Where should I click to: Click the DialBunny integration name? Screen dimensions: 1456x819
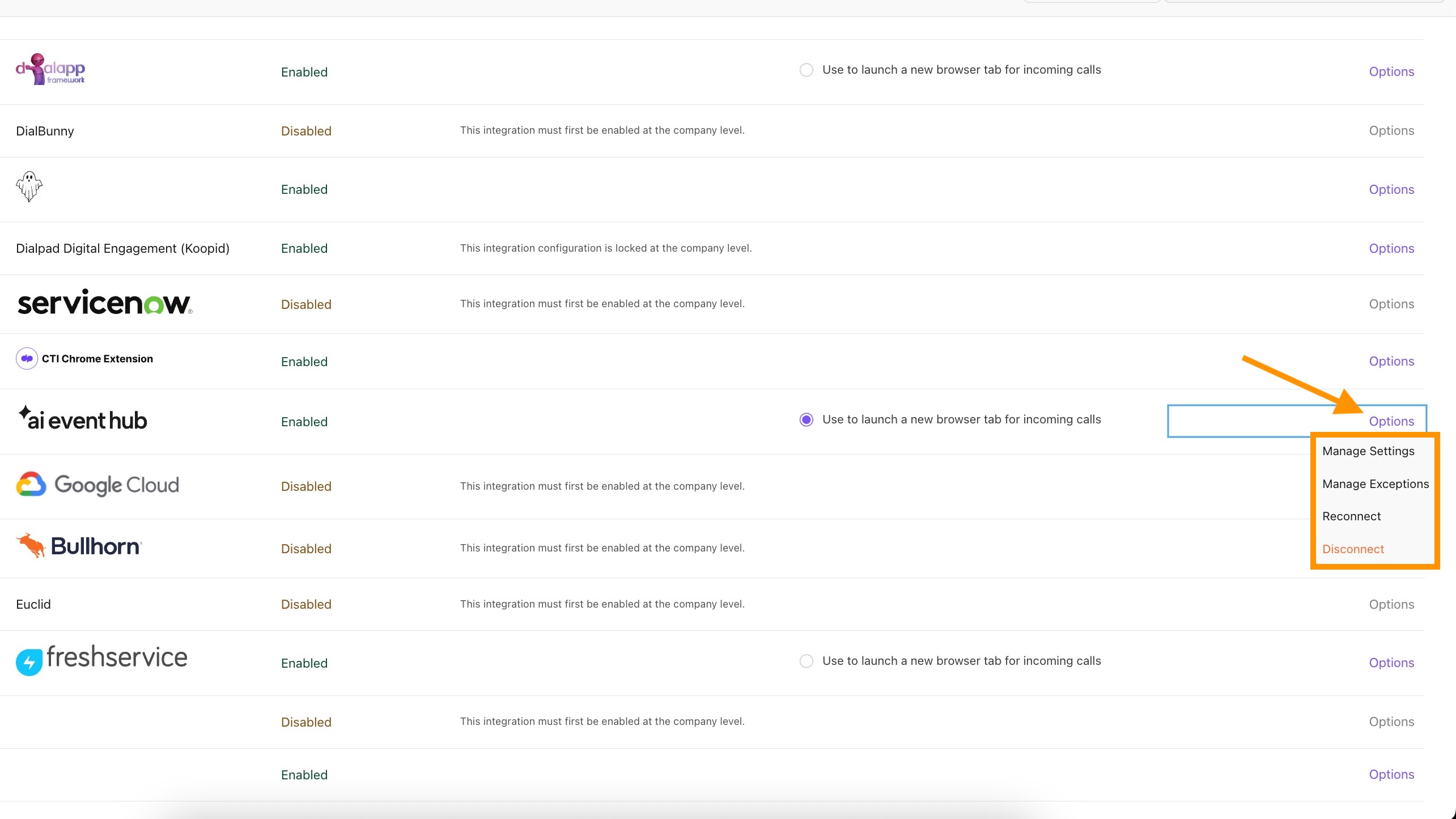tap(45, 131)
